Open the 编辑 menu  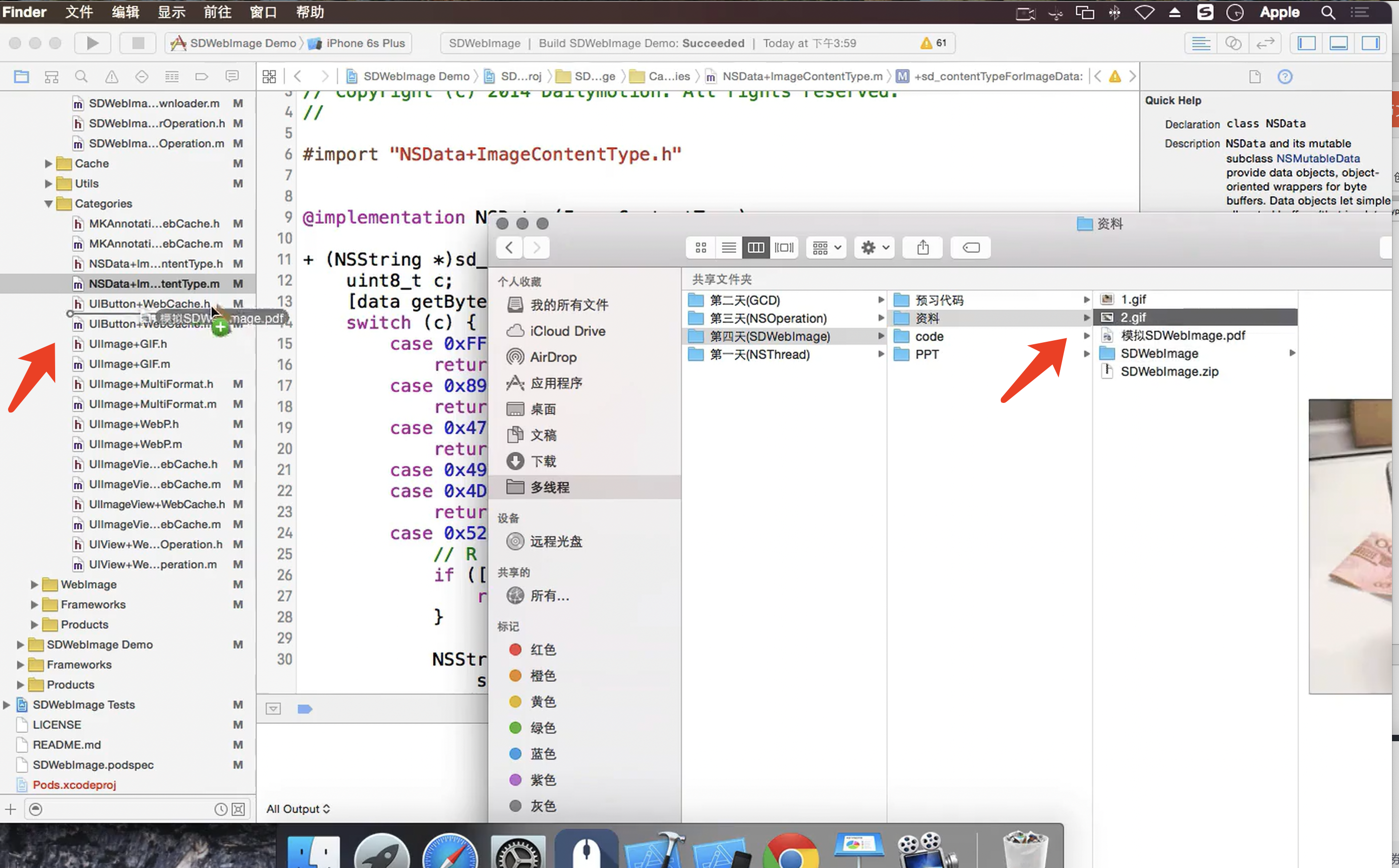point(125,12)
